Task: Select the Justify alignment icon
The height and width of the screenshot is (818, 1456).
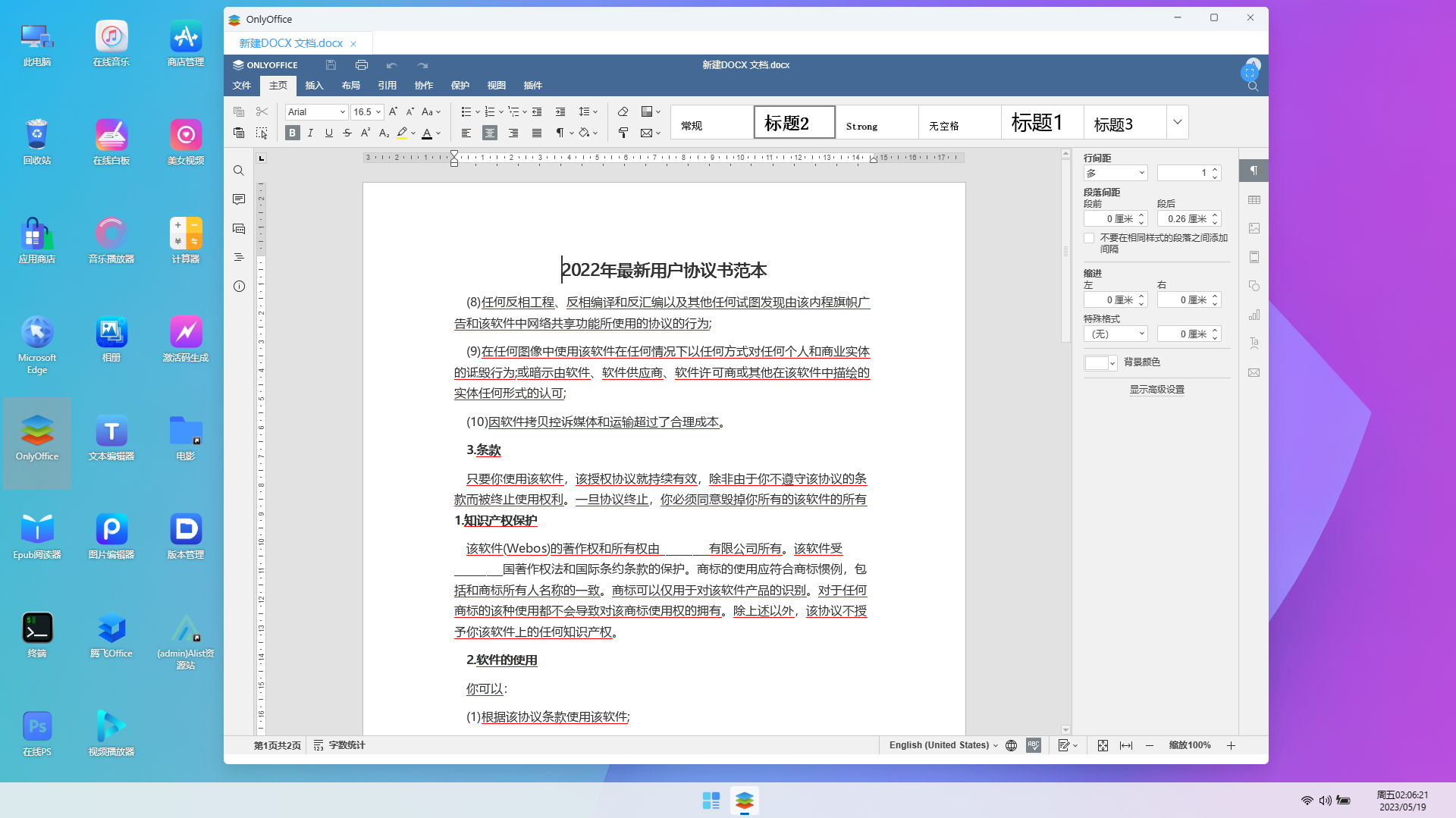Action: coord(537,133)
